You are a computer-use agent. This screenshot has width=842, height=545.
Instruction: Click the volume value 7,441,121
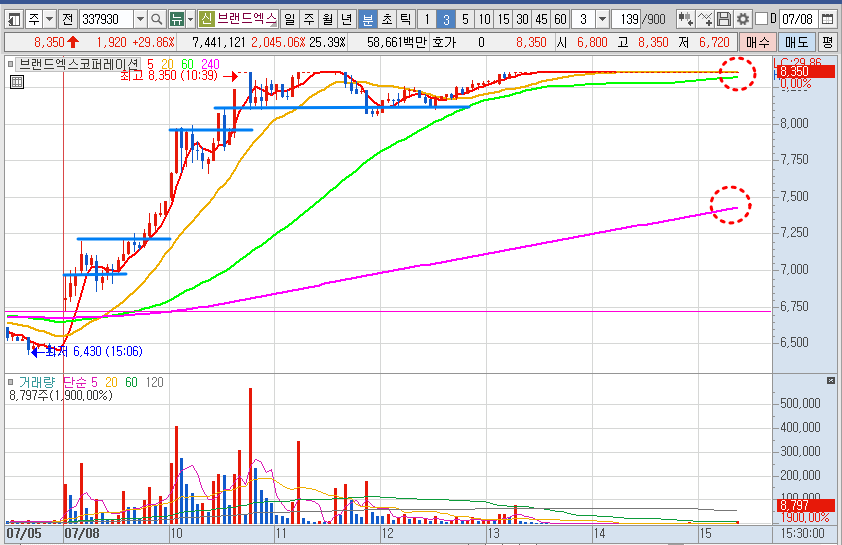pos(218,42)
